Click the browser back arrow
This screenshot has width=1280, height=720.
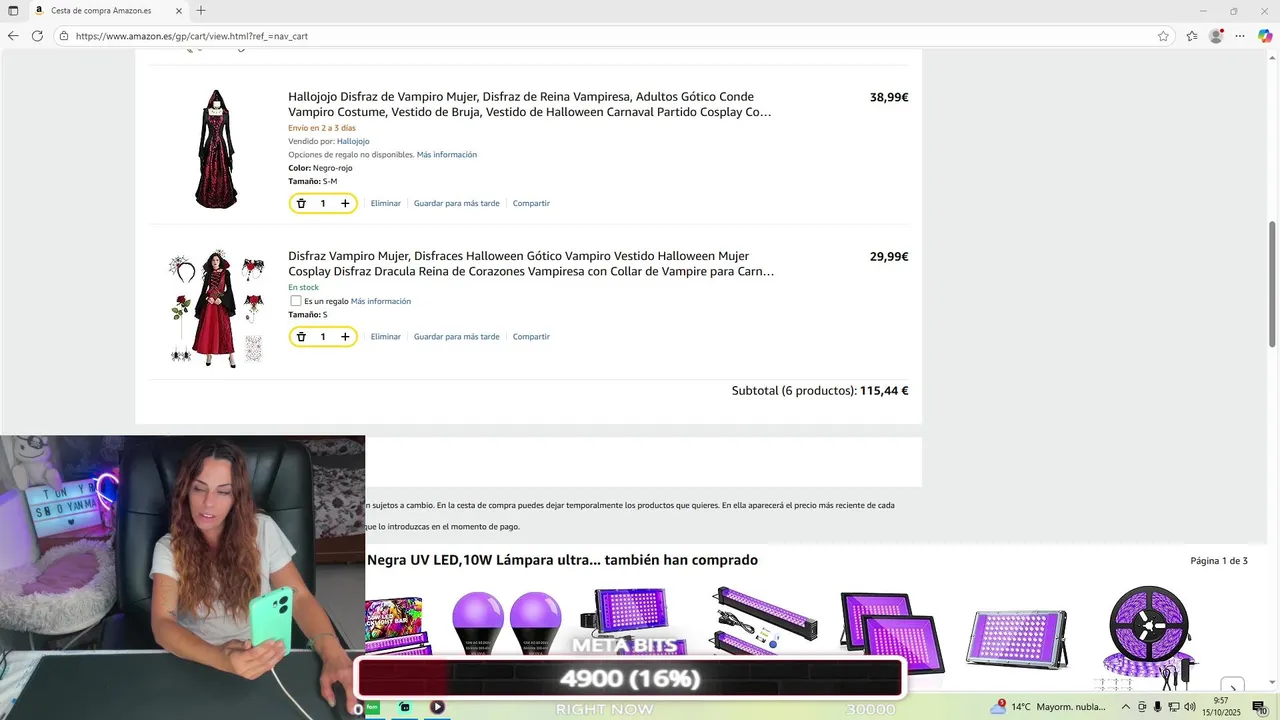click(x=13, y=36)
